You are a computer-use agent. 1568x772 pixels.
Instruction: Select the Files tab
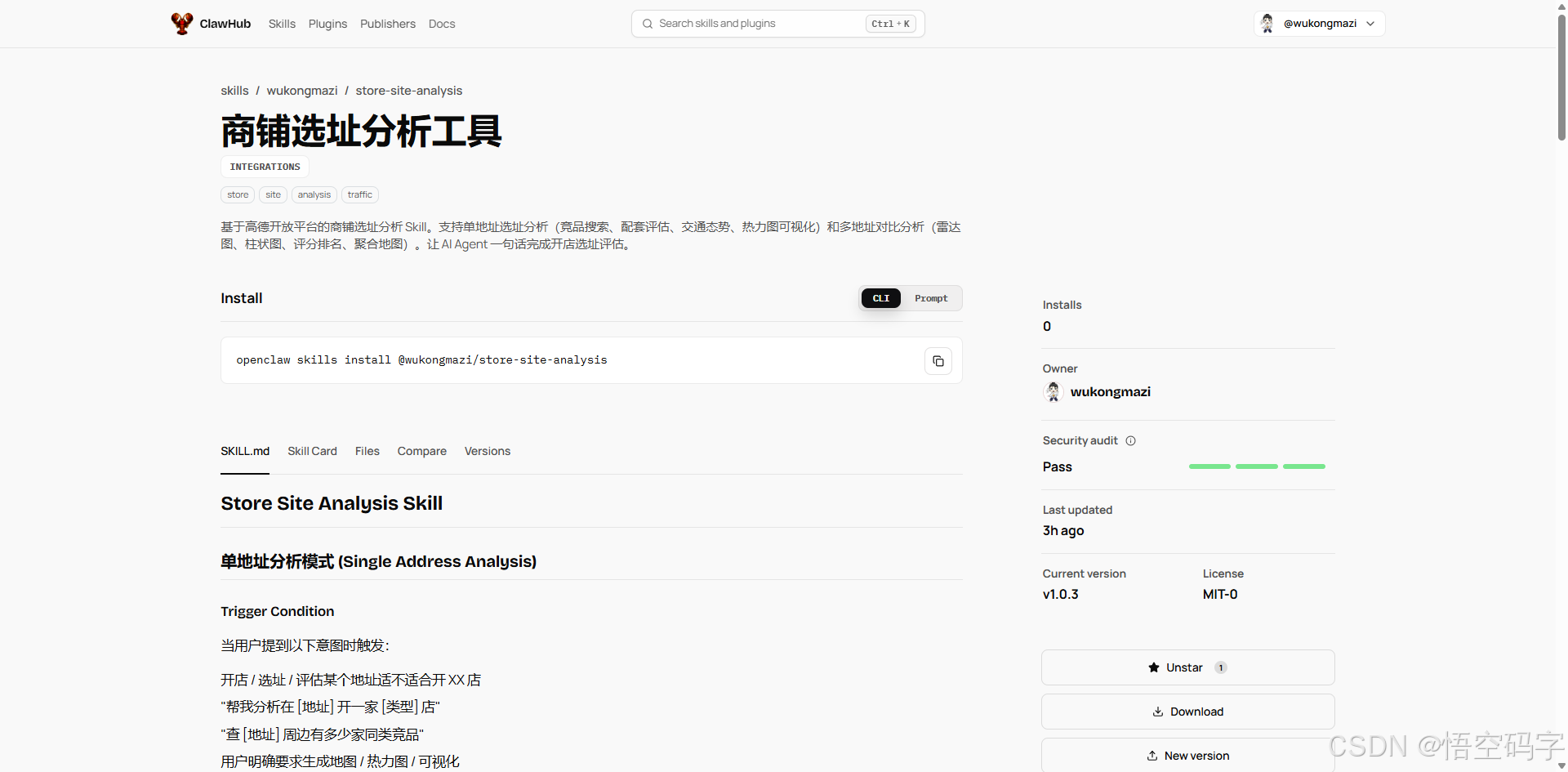pos(367,451)
